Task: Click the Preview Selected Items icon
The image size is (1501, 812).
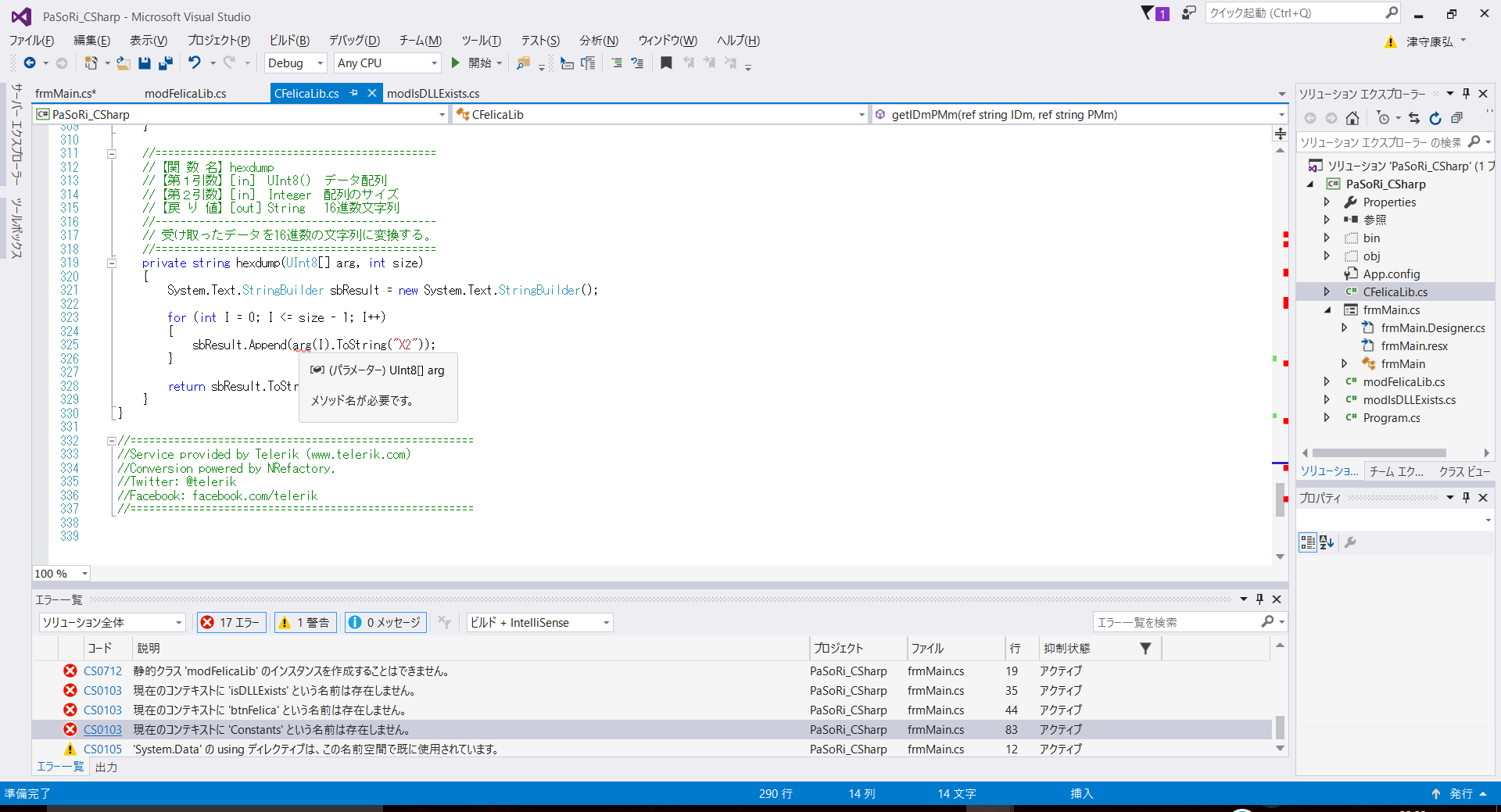Action: [1457, 118]
